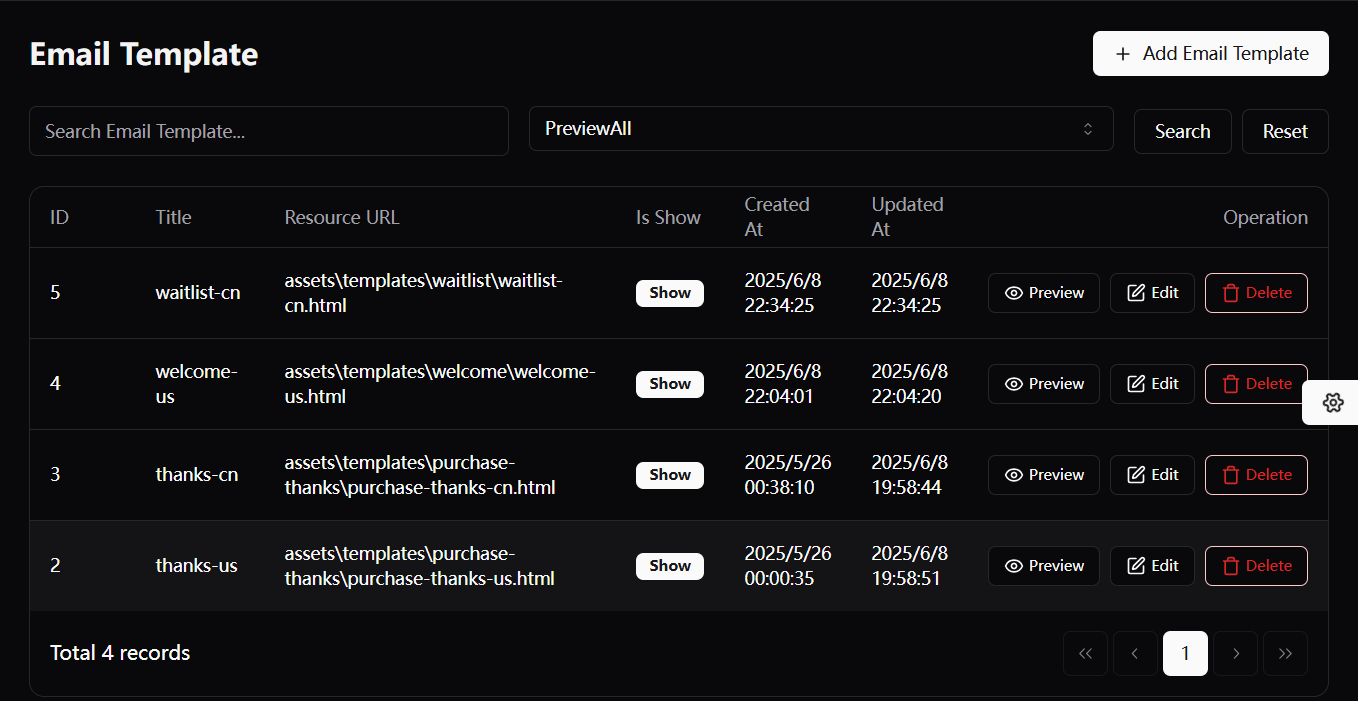The image size is (1358, 701).
Task: Click created date 2025/5/26 00:00:35
Action: pos(788,566)
